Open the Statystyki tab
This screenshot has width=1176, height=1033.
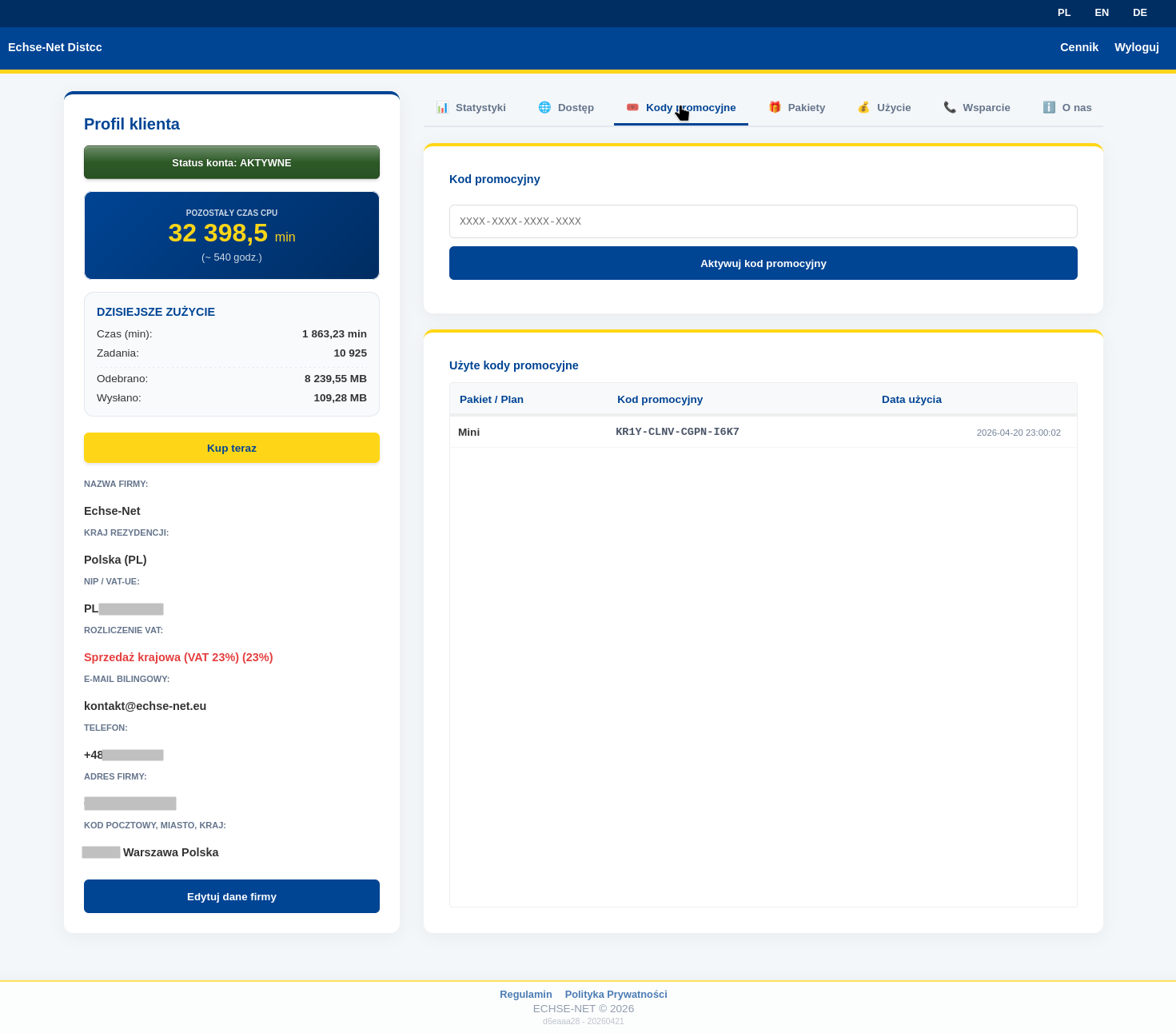coord(480,108)
